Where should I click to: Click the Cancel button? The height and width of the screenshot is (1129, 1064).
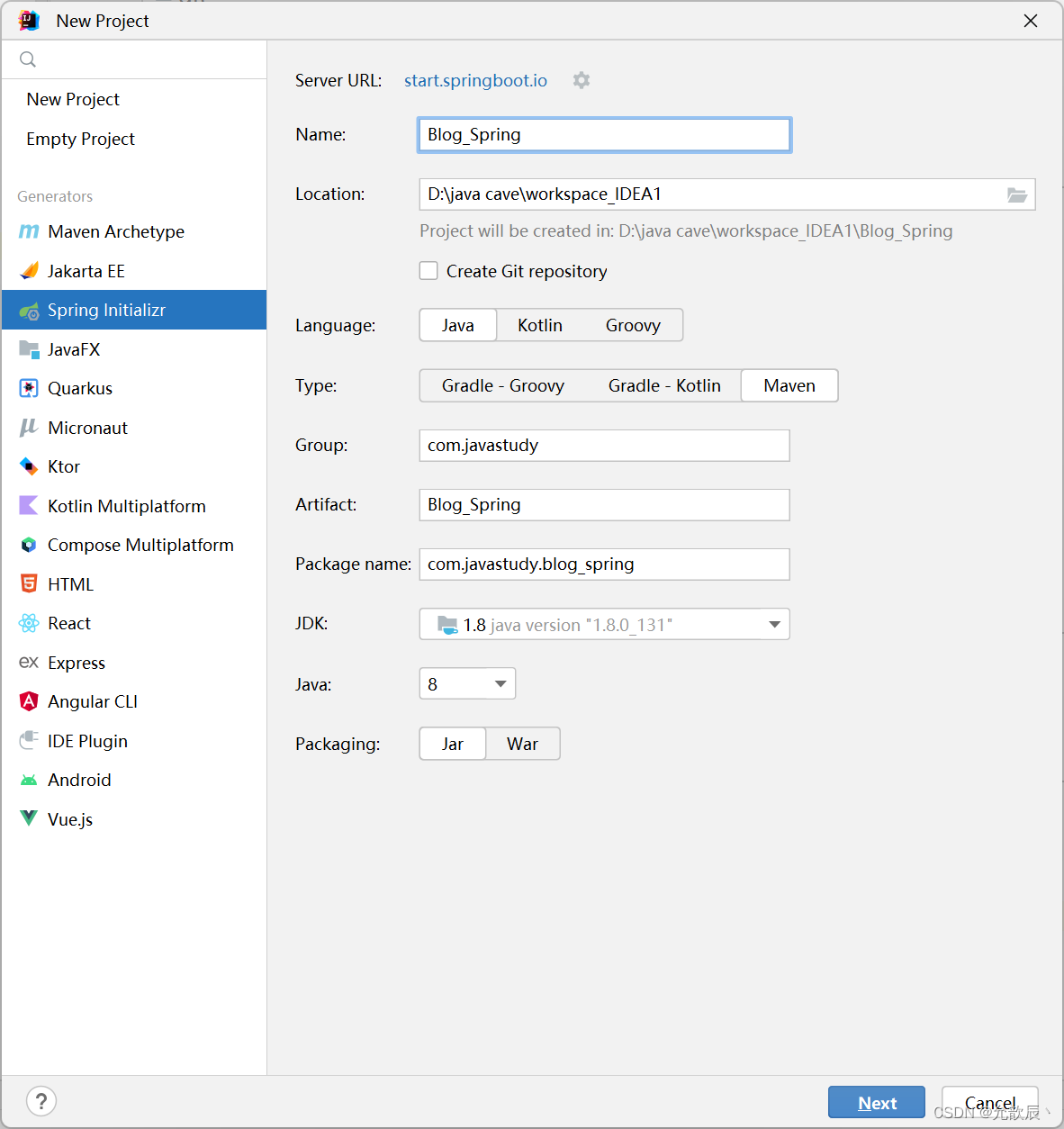pyautogui.click(x=990, y=1103)
